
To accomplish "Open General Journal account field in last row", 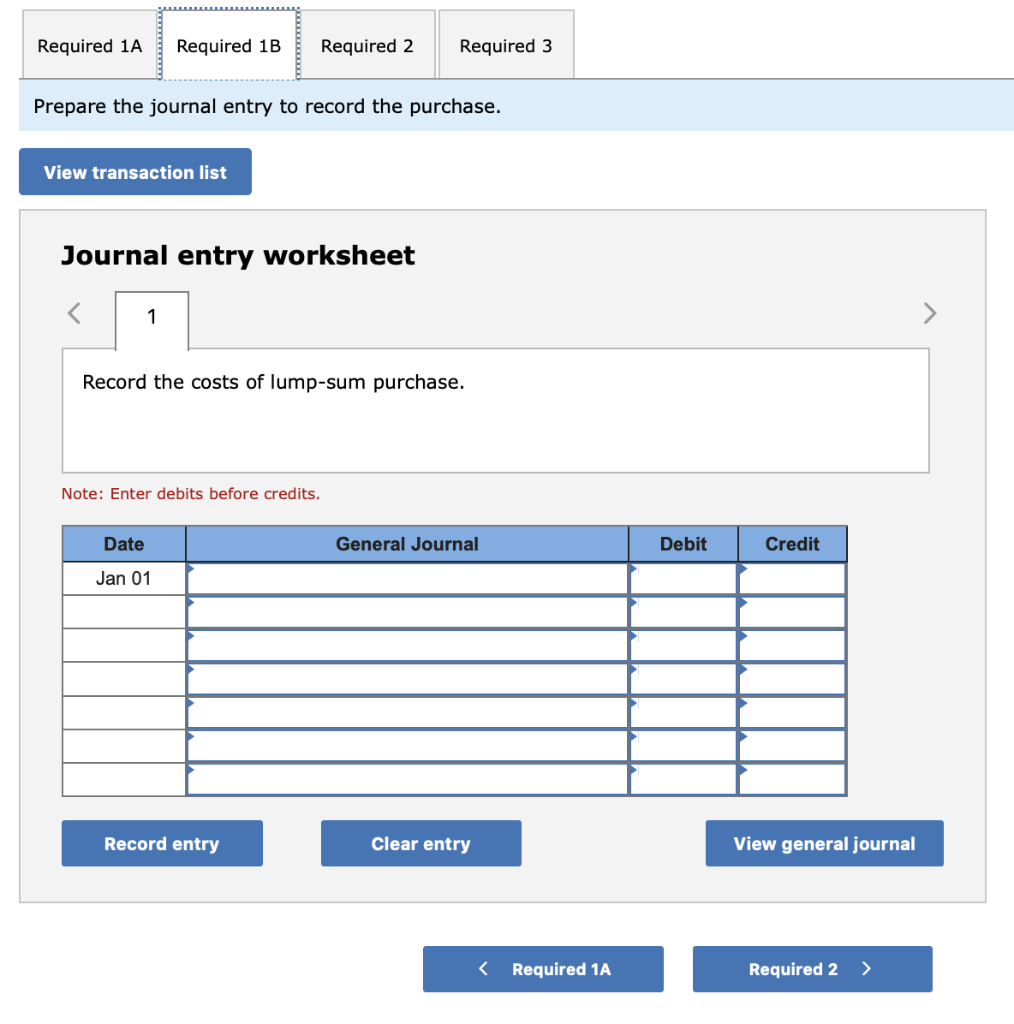I will (x=407, y=779).
